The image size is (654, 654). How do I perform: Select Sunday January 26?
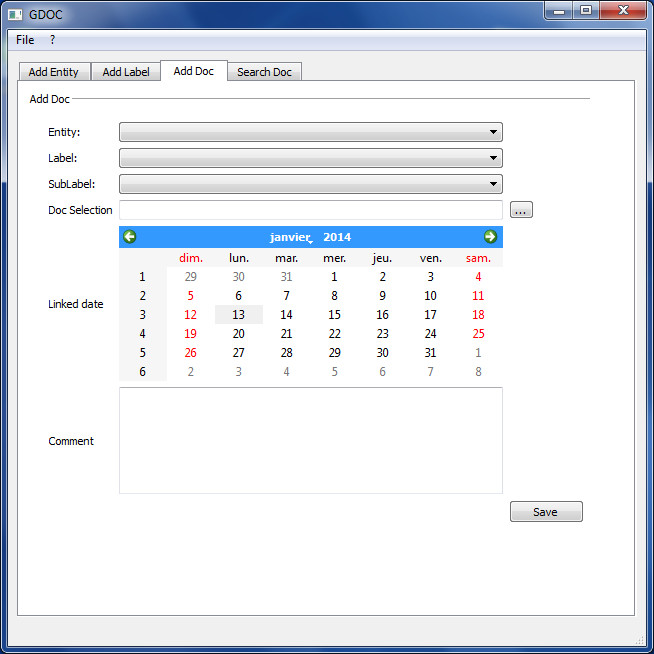[x=191, y=353]
